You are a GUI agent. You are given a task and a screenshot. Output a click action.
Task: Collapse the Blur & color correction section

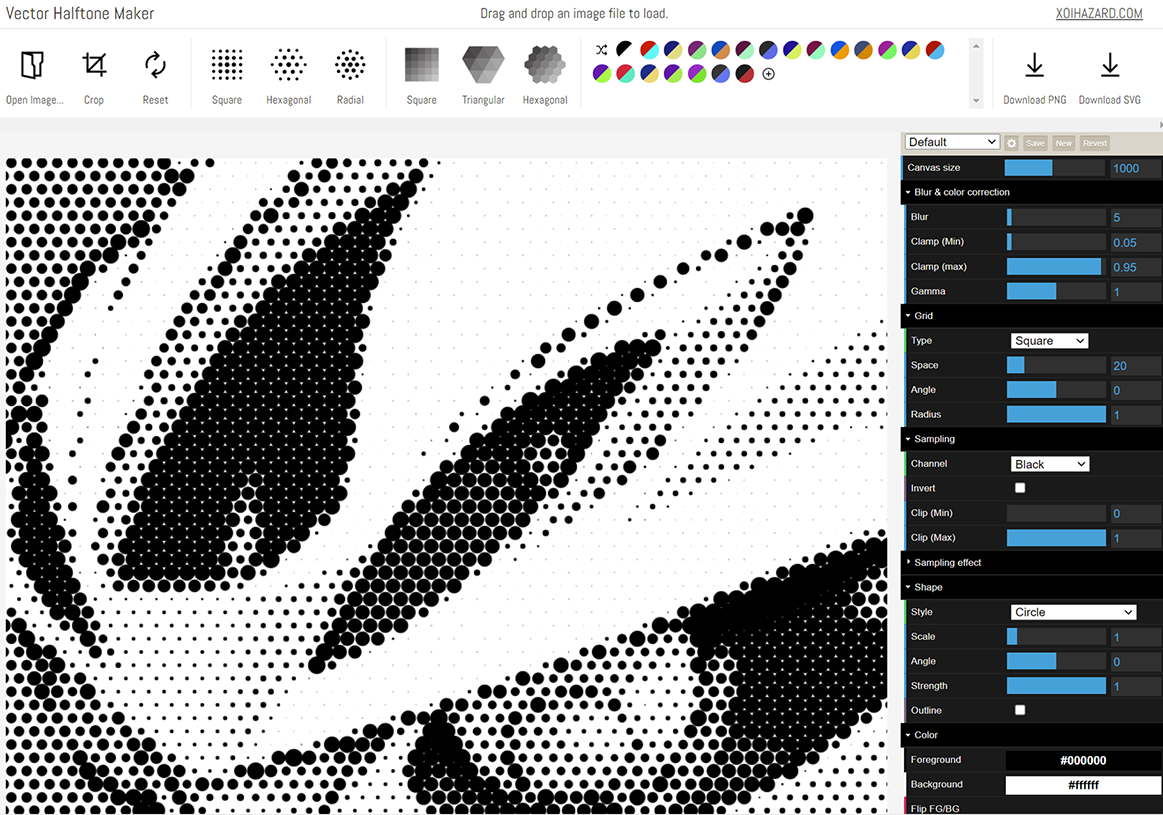click(1032, 192)
